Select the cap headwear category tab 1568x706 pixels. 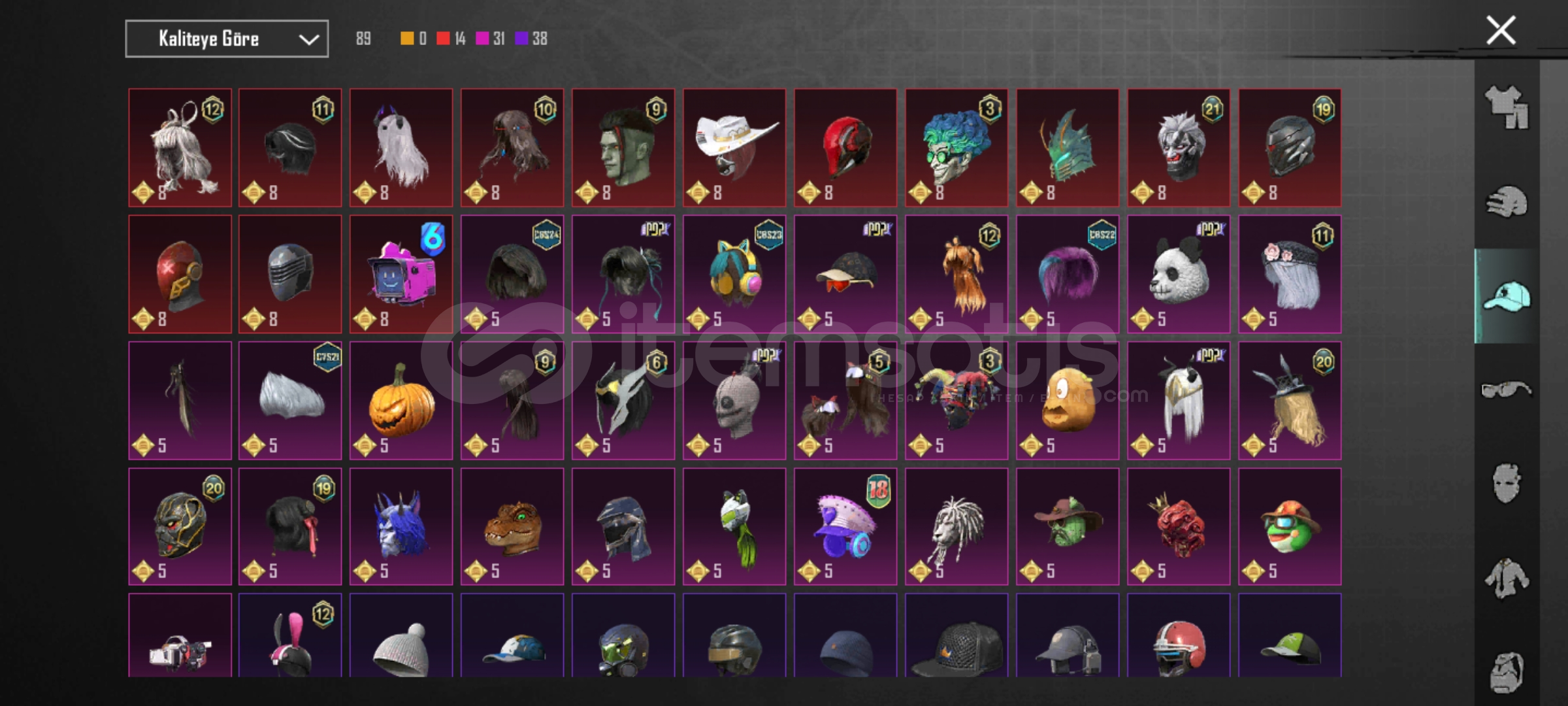(x=1507, y=295)
